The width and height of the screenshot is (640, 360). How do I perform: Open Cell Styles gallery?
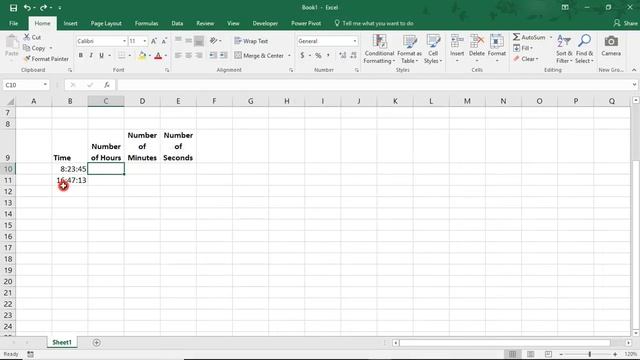coord(433,49)
